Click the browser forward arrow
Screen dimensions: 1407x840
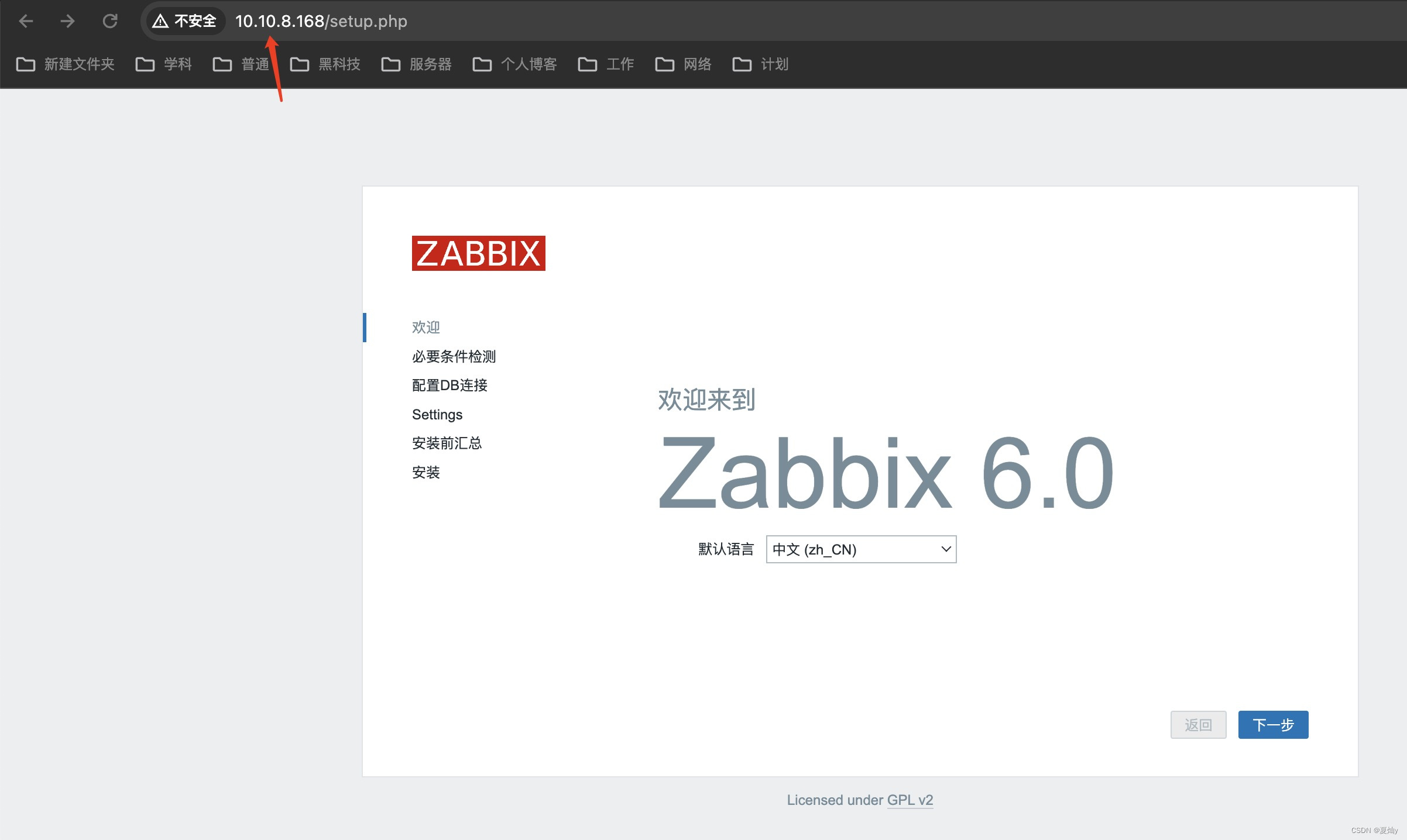pos(68,21)
